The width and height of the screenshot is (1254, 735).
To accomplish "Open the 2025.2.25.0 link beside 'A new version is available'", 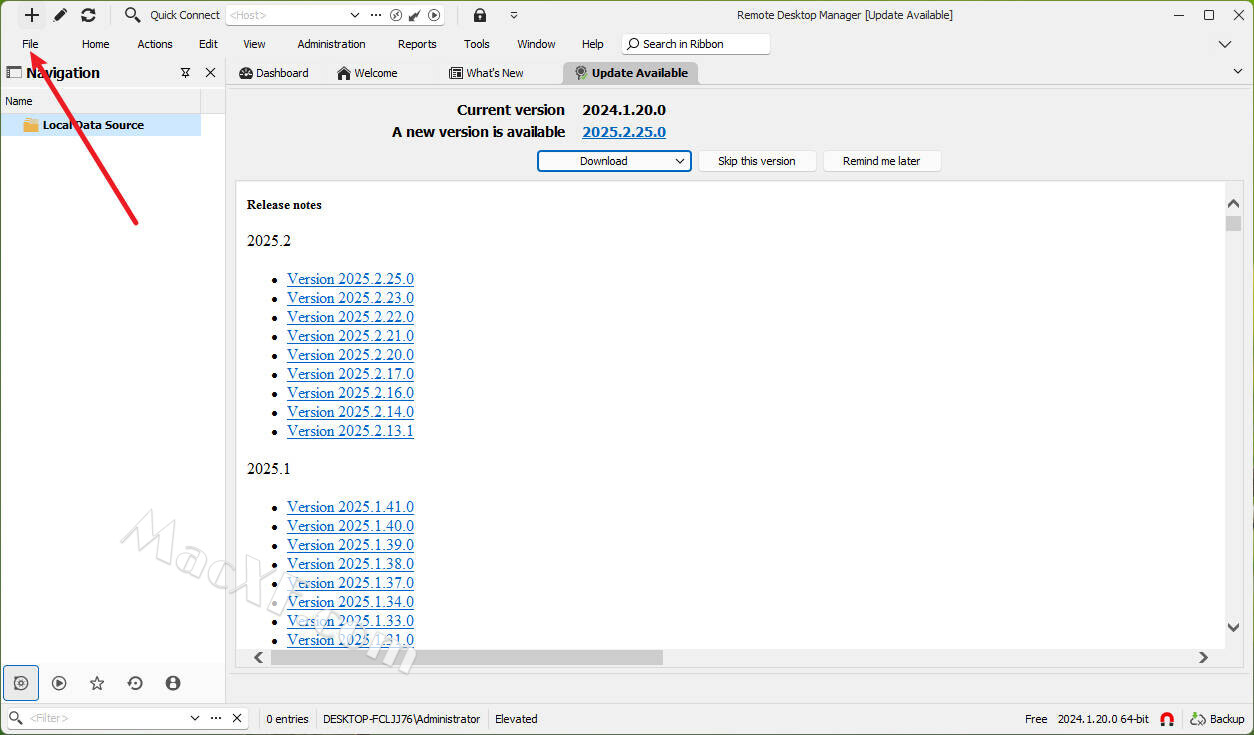I will pyautogui.click(x=624, y=132).
